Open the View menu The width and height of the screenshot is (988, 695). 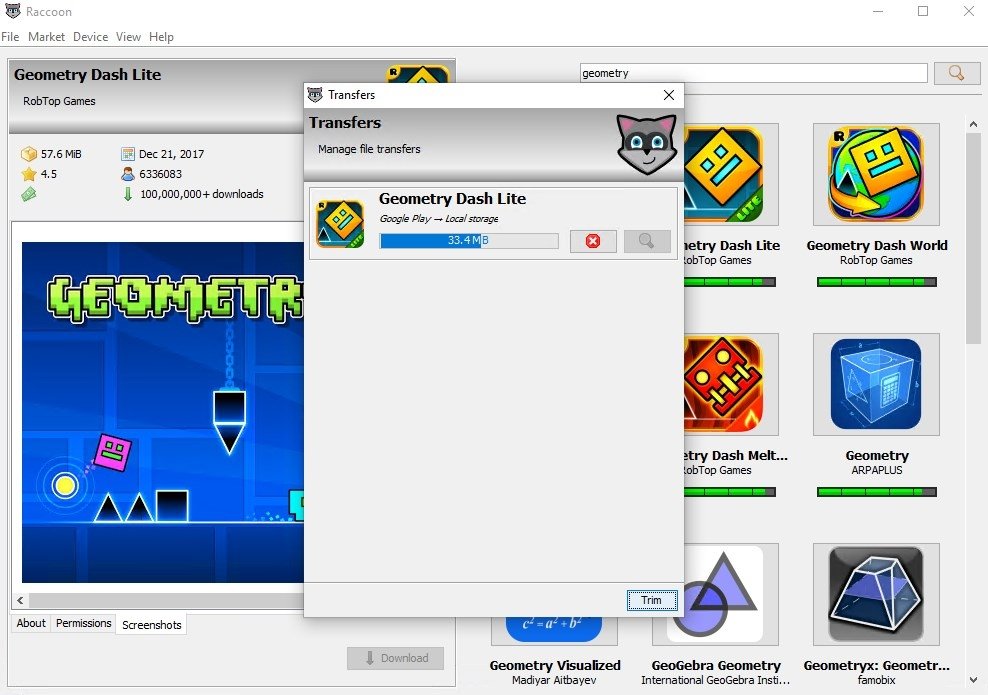point(128,37)
